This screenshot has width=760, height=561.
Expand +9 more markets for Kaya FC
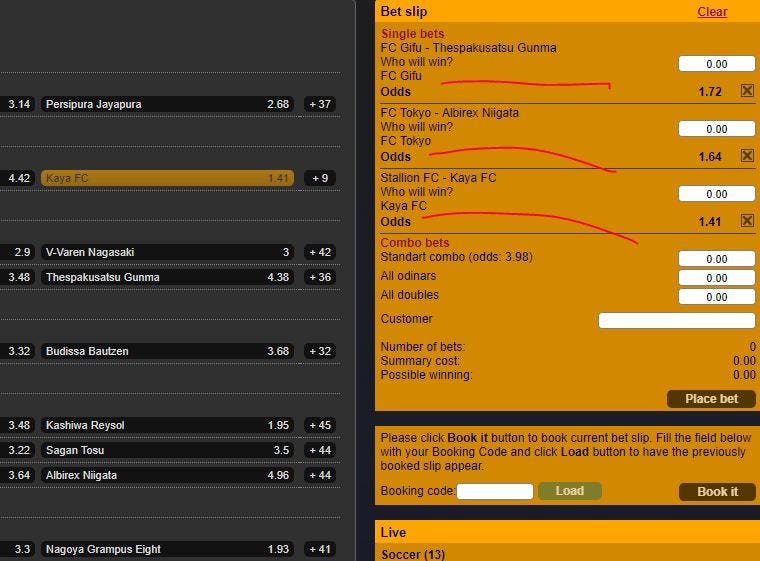(x=320, y=178)
